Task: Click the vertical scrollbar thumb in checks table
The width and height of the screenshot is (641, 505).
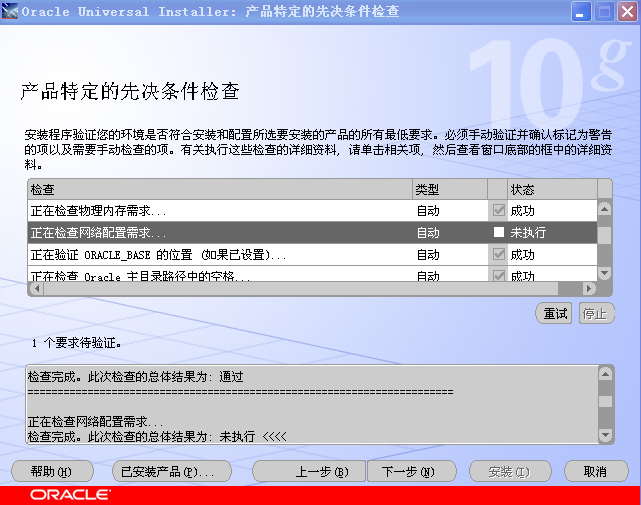Action: click(604, 235)
